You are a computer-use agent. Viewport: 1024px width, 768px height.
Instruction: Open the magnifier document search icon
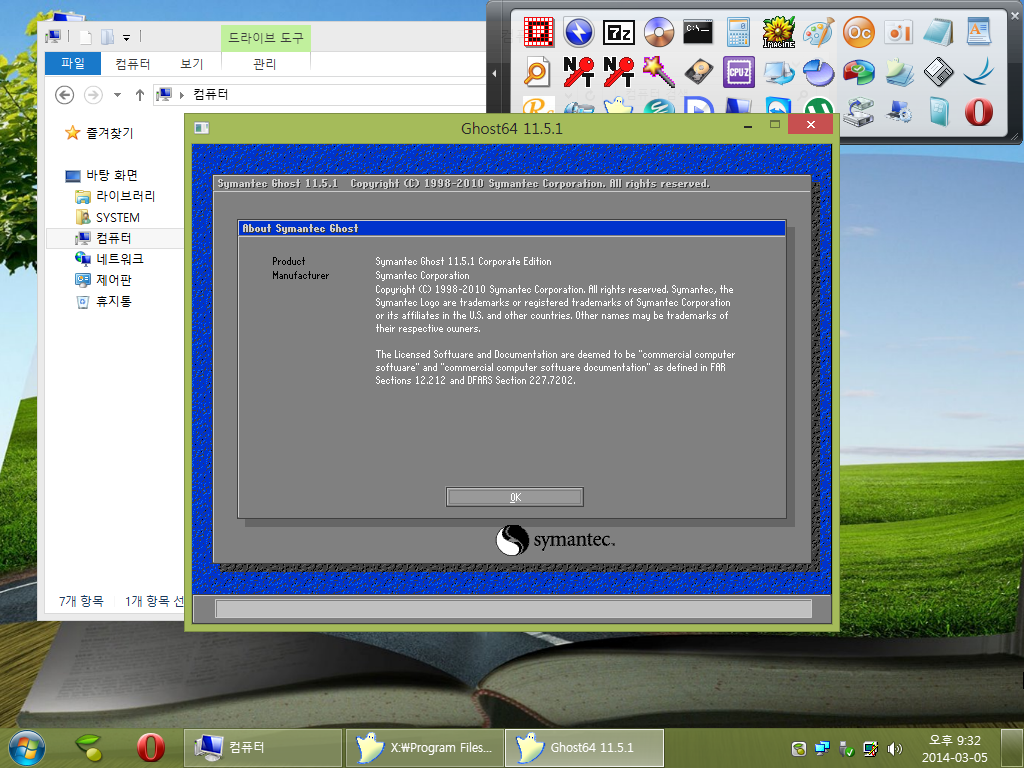coord(537,72)
